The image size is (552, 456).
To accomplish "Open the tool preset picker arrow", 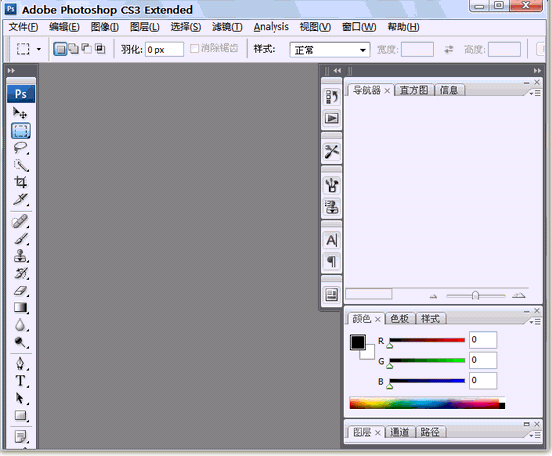I will 39,49.
